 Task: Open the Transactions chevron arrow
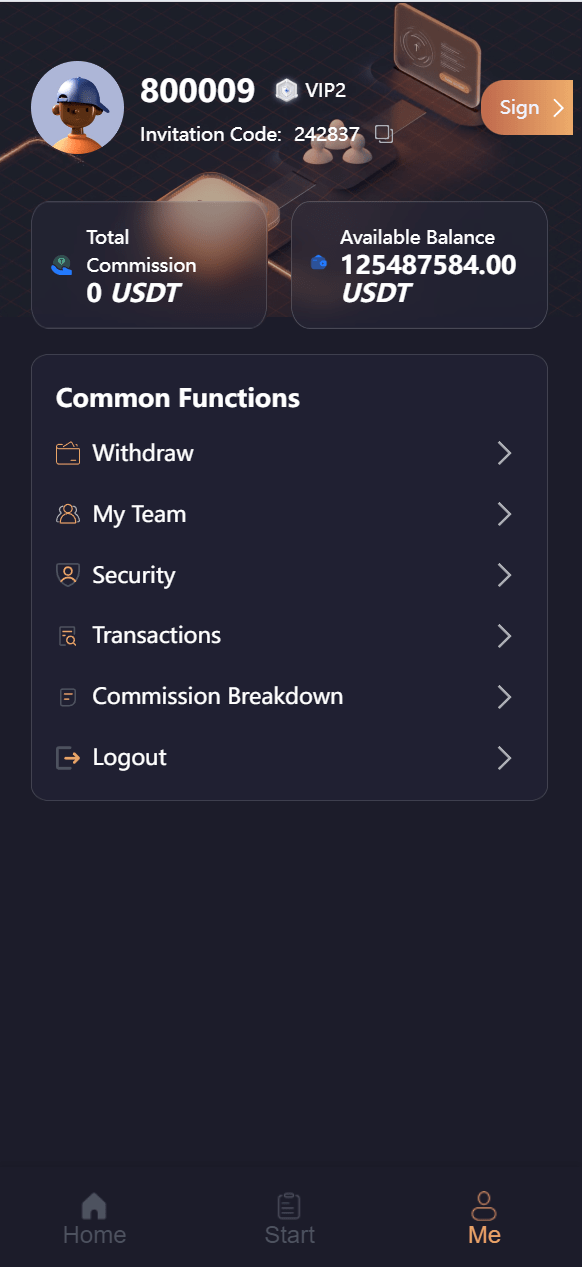(504, 636)
